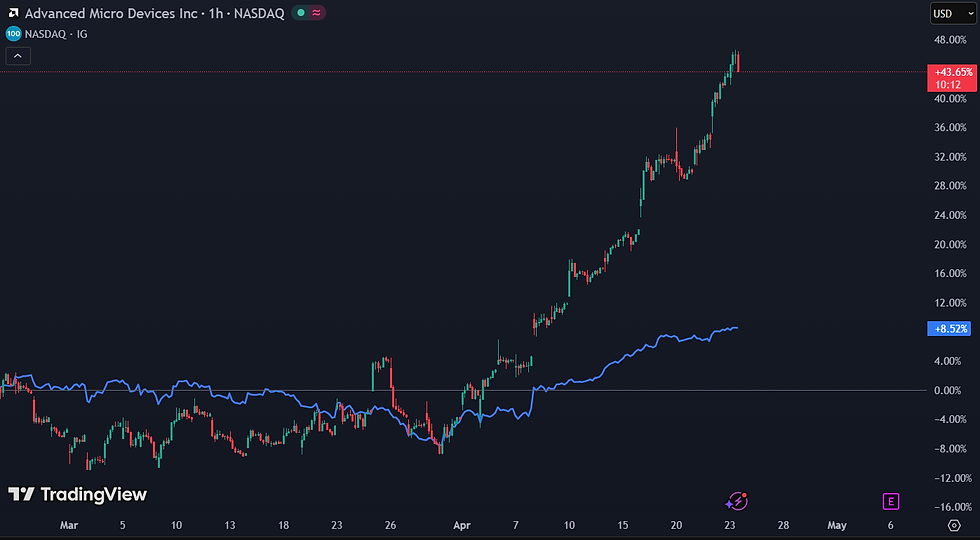Click the TradingView logo
The image size is (980, 540).
[x=77, y=494]
